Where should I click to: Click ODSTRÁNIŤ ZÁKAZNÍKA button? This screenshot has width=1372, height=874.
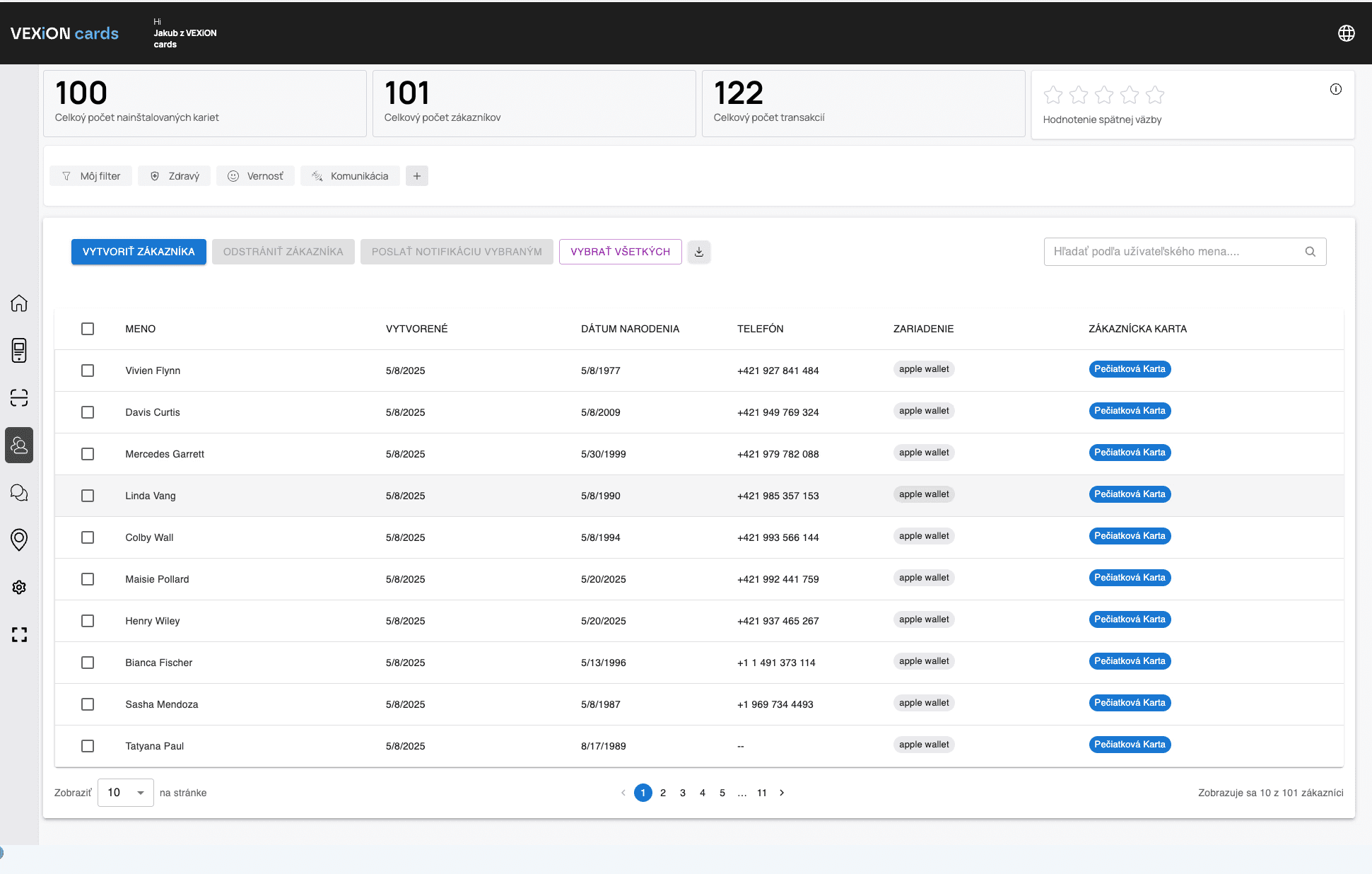click(283, 252)
